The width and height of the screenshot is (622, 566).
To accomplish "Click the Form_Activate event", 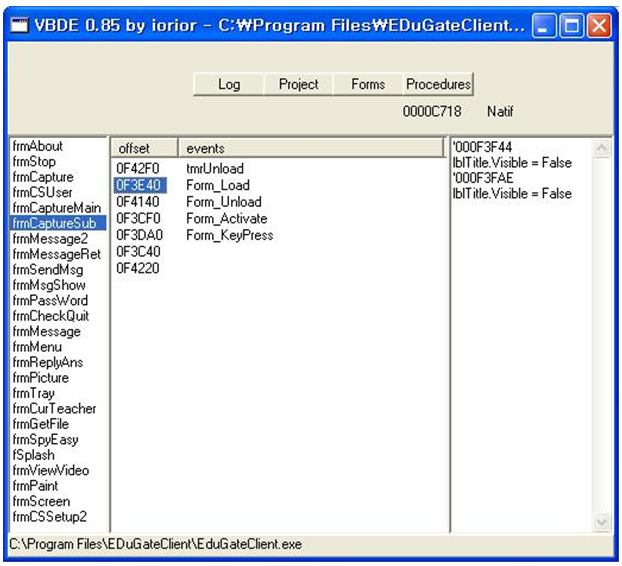I will click(x=227, y=219).
